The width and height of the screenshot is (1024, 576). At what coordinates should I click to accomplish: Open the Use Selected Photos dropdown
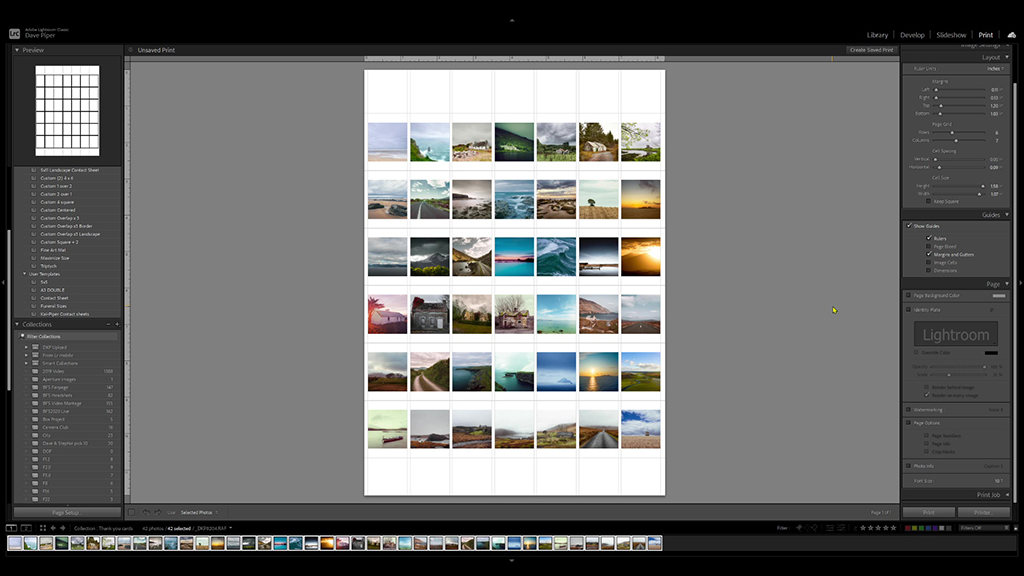point(199,513)
